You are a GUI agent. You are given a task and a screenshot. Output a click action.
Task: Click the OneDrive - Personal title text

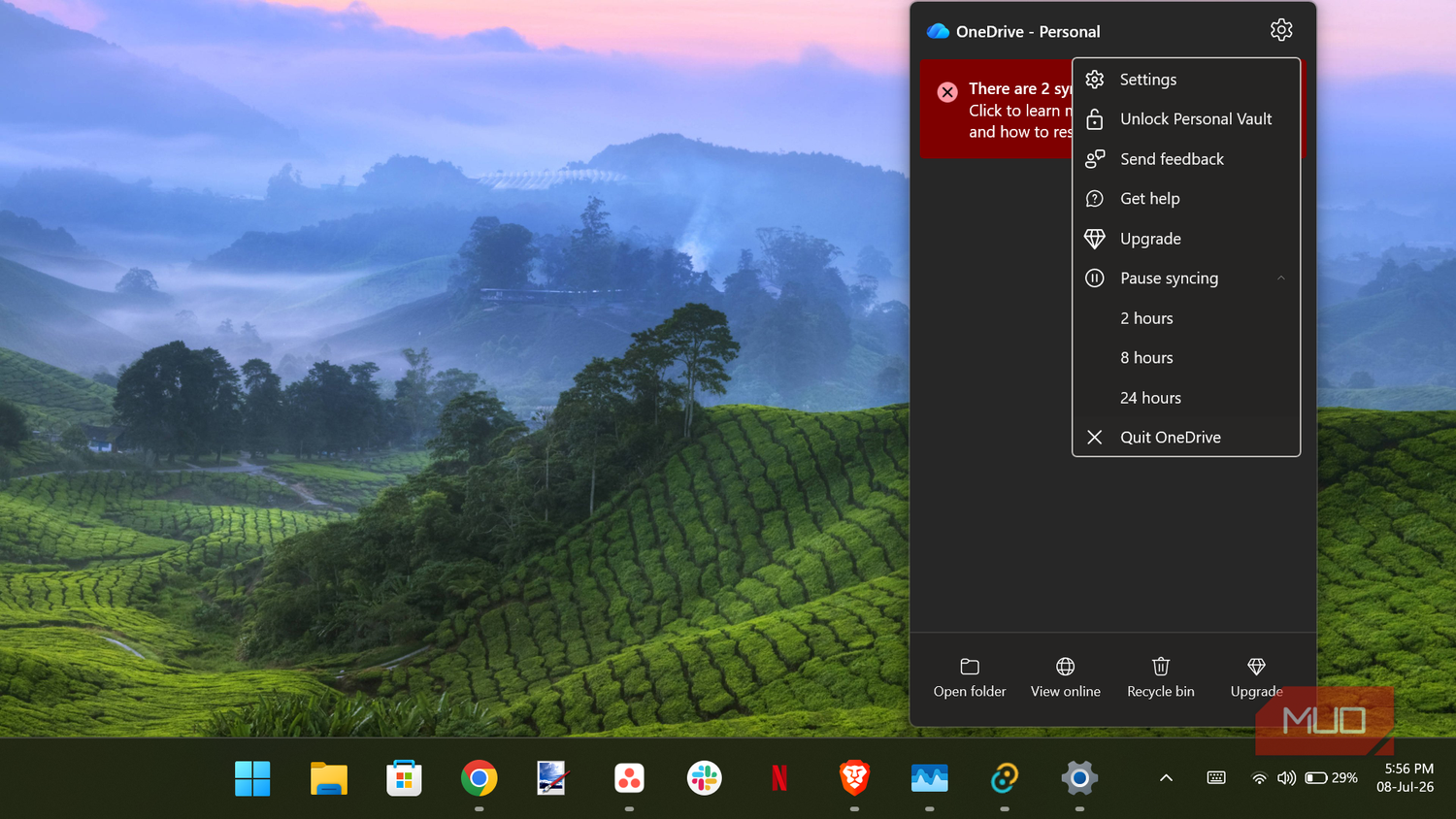1028,32
